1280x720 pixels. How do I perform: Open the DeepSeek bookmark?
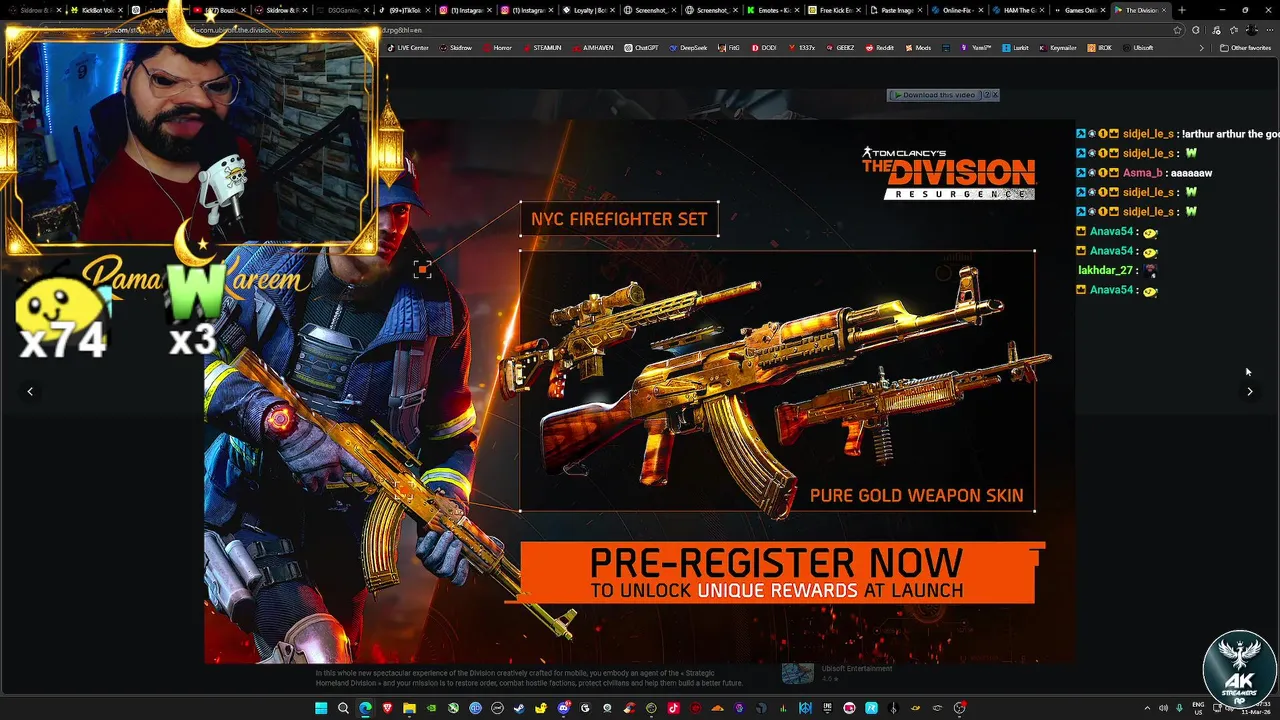coord(688,48)
